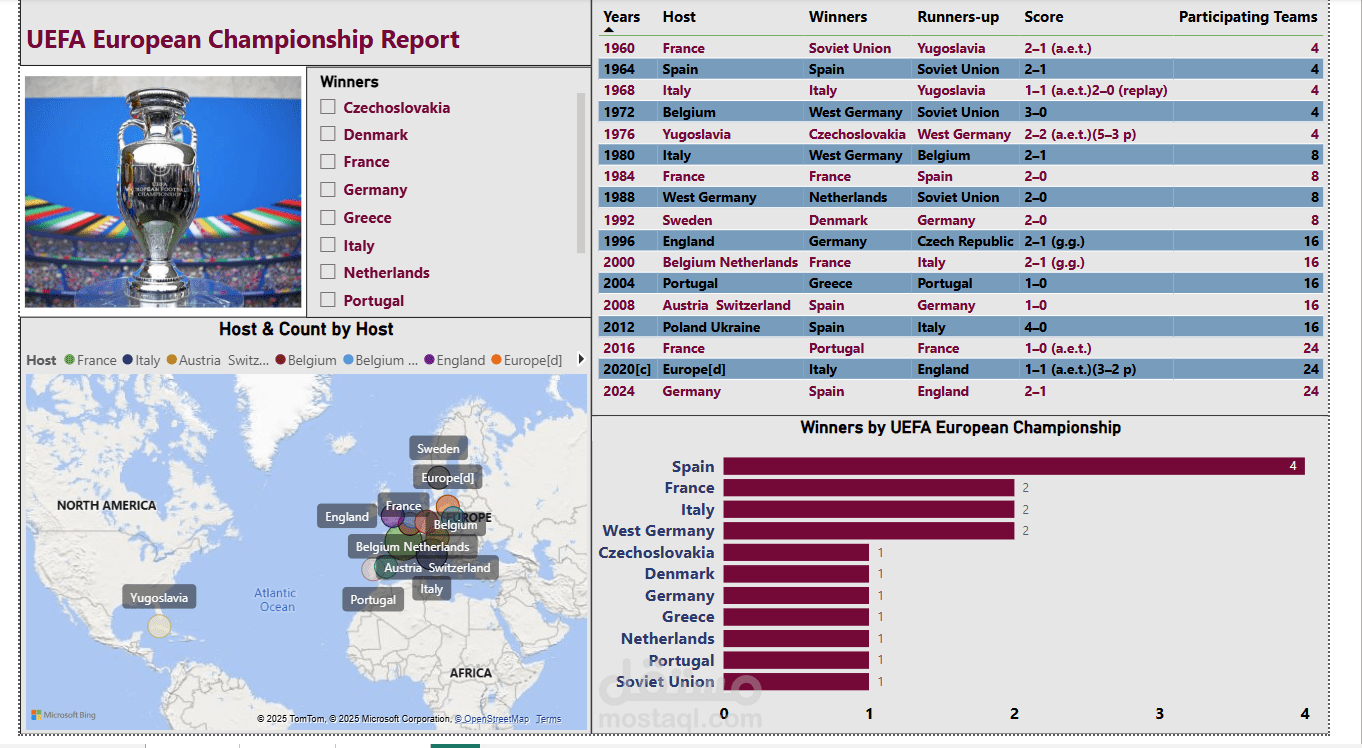Click the 1960 row year cell

(x=619, y=48)
